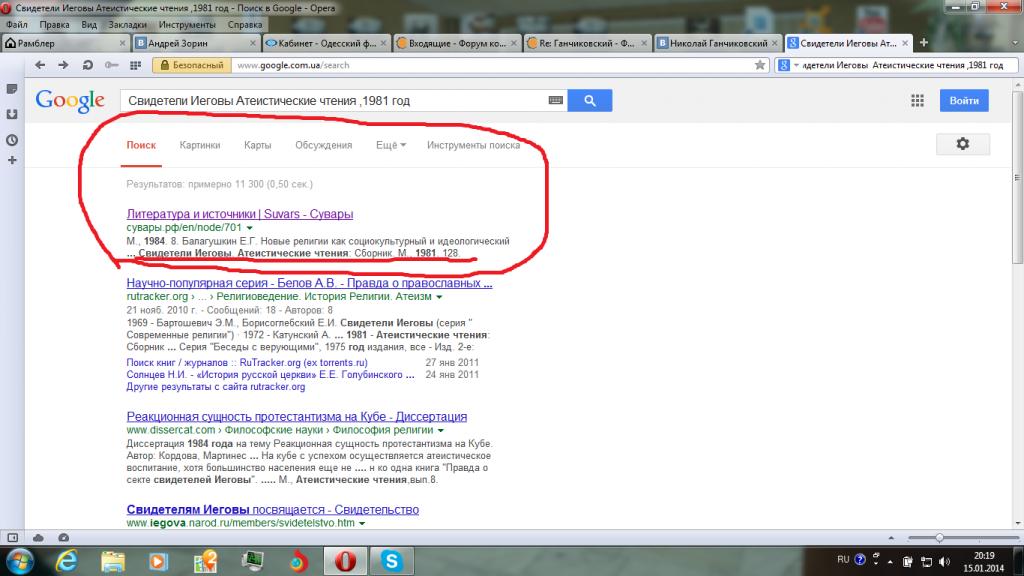Screen dimensions: 1024x576
Task: Go back to the previous page
Action: click(x=40, y=65)
